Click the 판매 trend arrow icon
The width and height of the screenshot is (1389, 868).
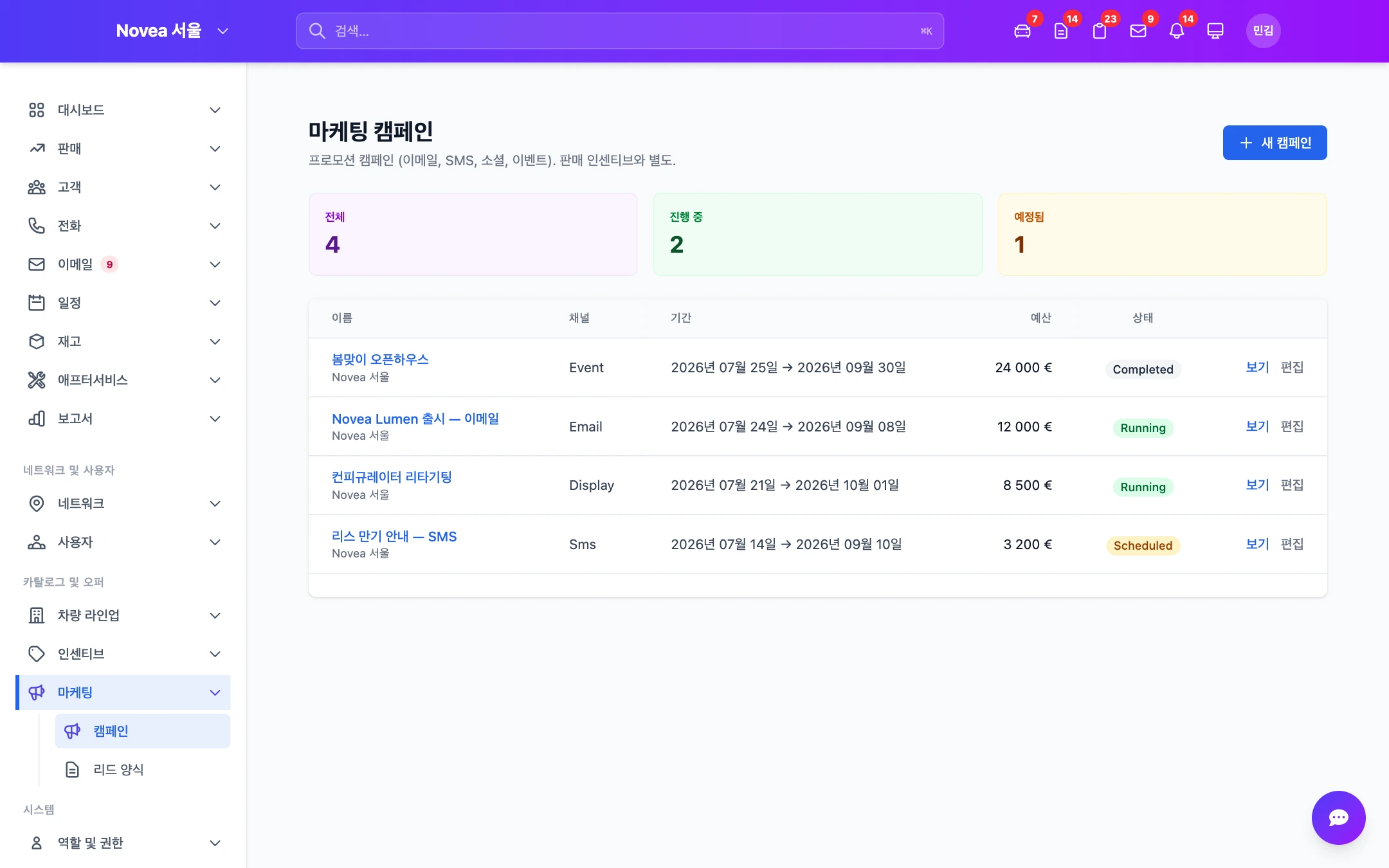pyautogui.click(x=37, y=149)
